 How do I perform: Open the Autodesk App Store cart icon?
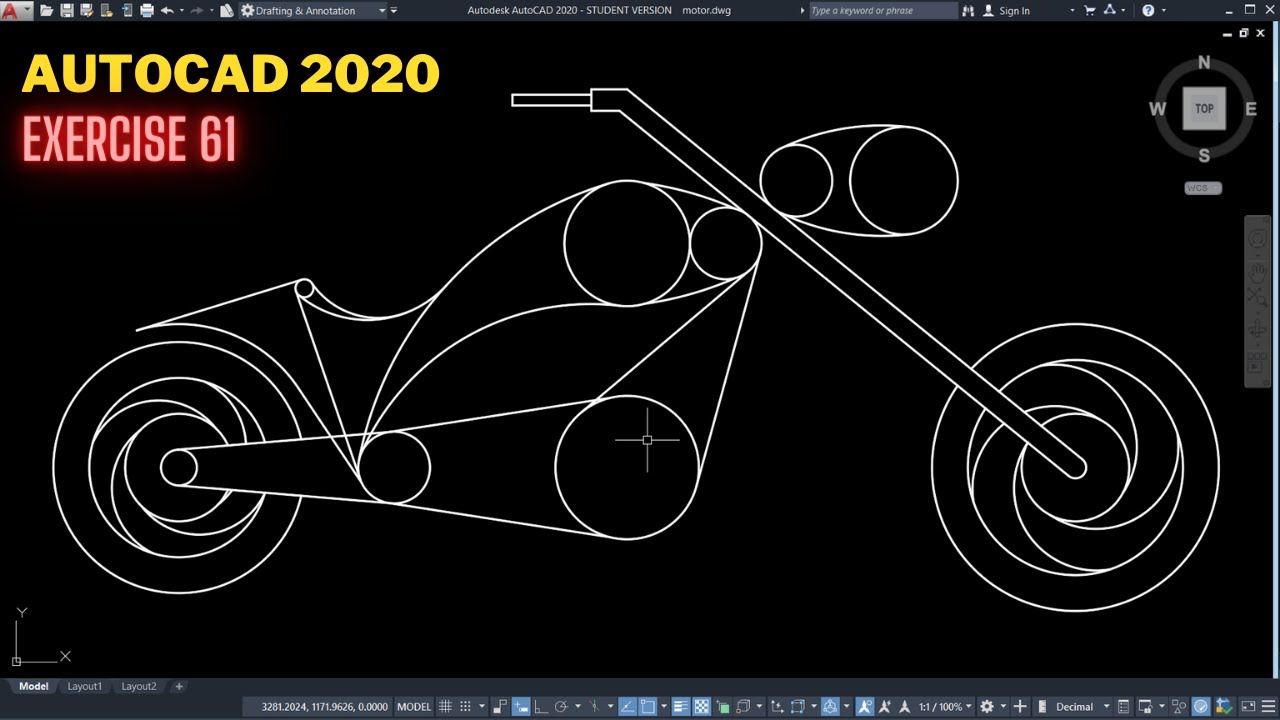click(1090, 11)
